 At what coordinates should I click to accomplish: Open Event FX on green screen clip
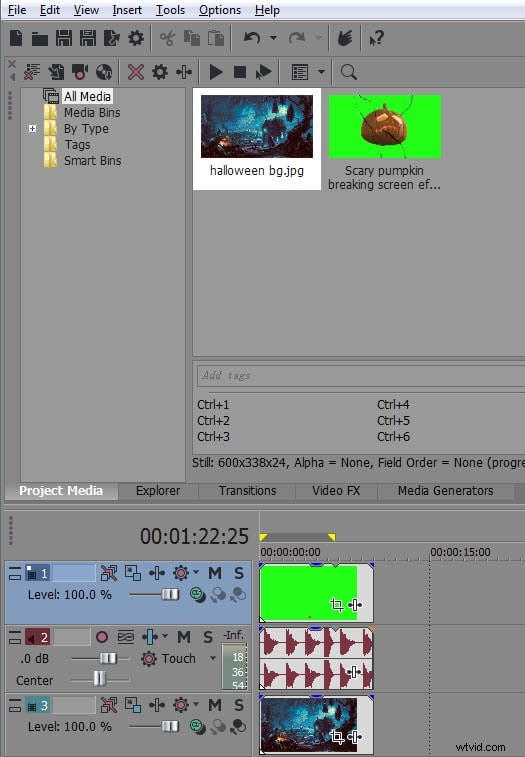point(355,604)
